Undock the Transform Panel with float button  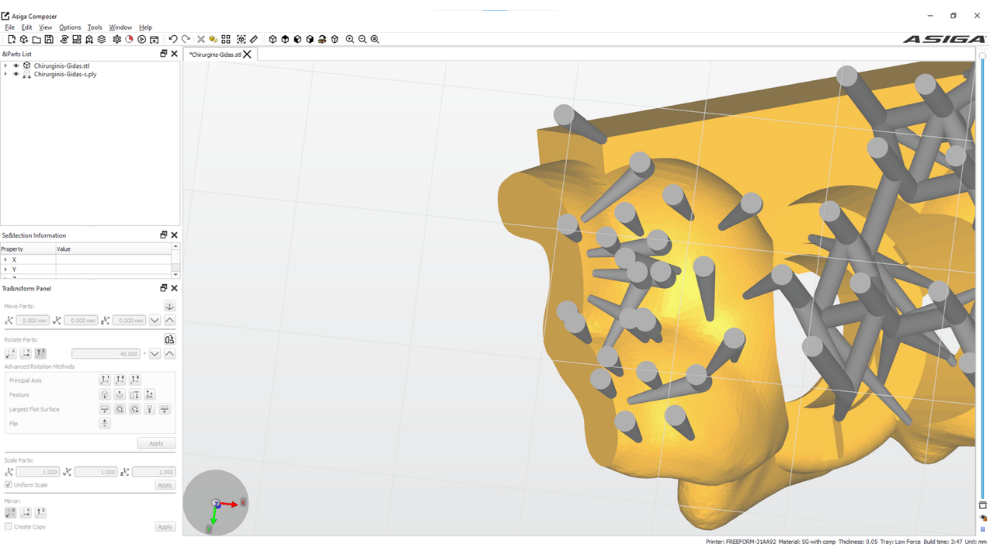pos(164,288)
